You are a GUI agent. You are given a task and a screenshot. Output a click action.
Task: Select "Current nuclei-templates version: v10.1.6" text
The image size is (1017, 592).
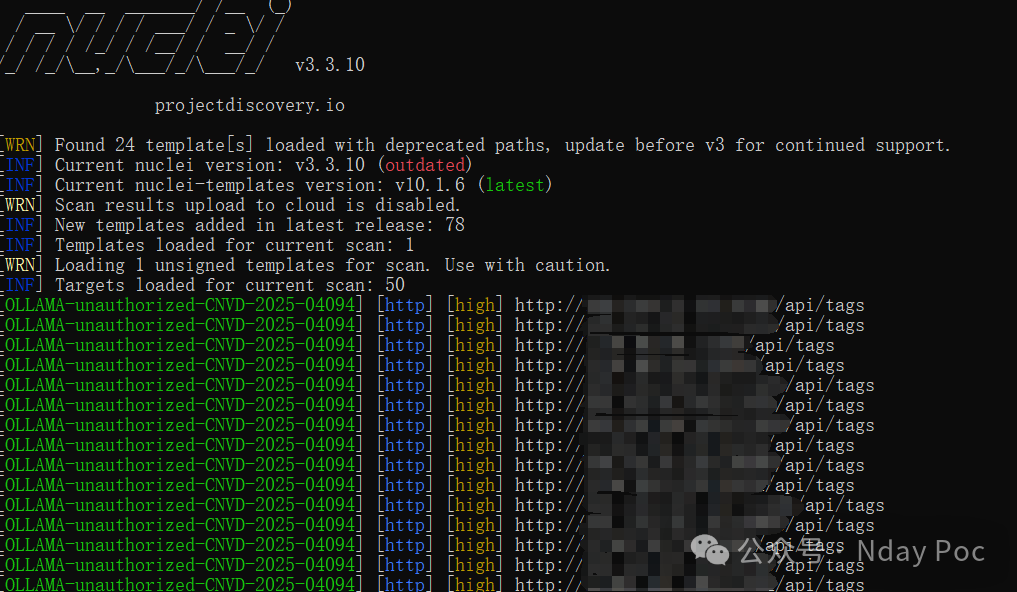259,185
